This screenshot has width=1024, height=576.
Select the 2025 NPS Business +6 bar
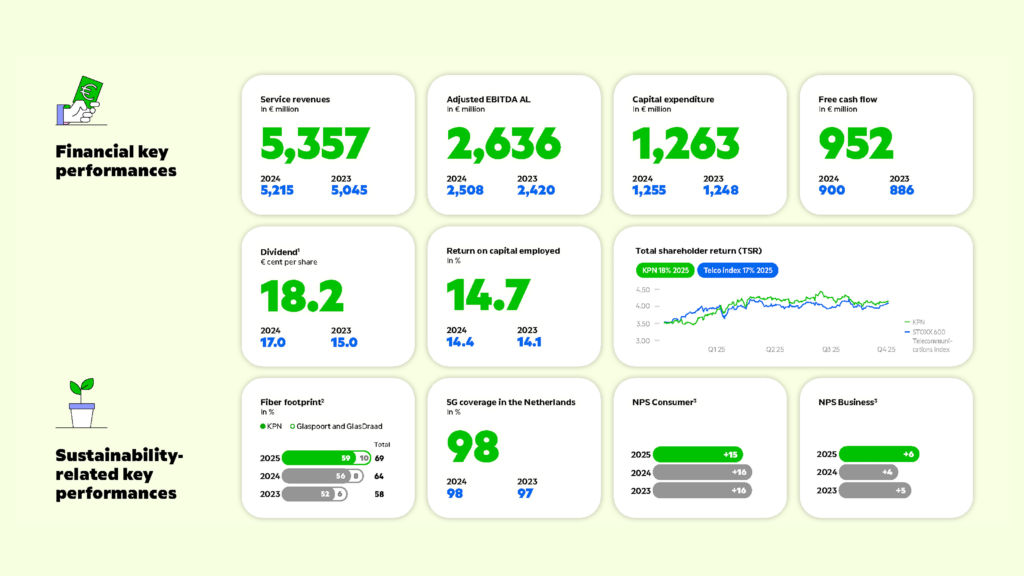(x=878, y=454)
